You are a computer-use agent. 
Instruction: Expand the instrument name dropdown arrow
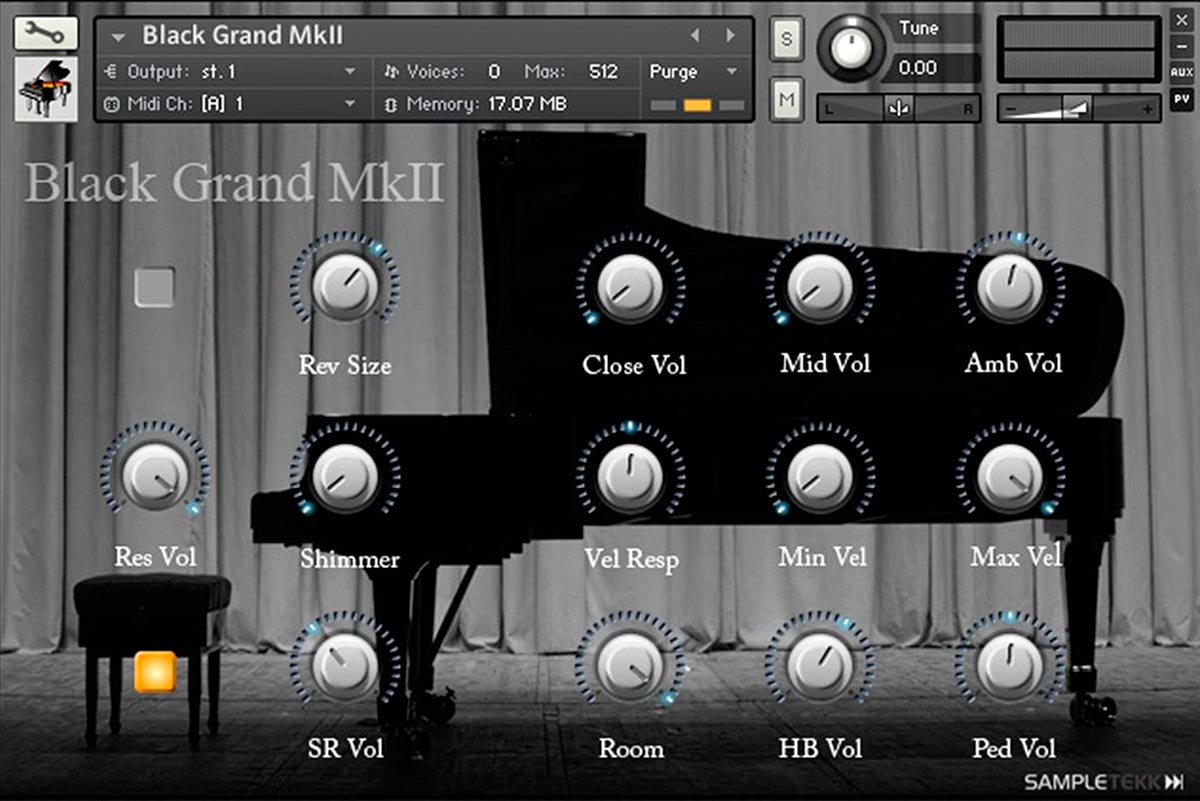(x=119, y=37)
